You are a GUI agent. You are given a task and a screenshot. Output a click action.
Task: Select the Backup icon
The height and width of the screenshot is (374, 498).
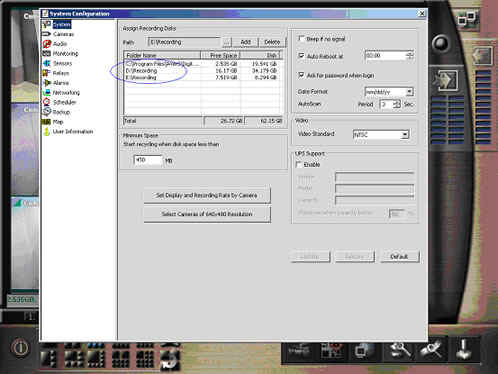(x=47, y=112)
